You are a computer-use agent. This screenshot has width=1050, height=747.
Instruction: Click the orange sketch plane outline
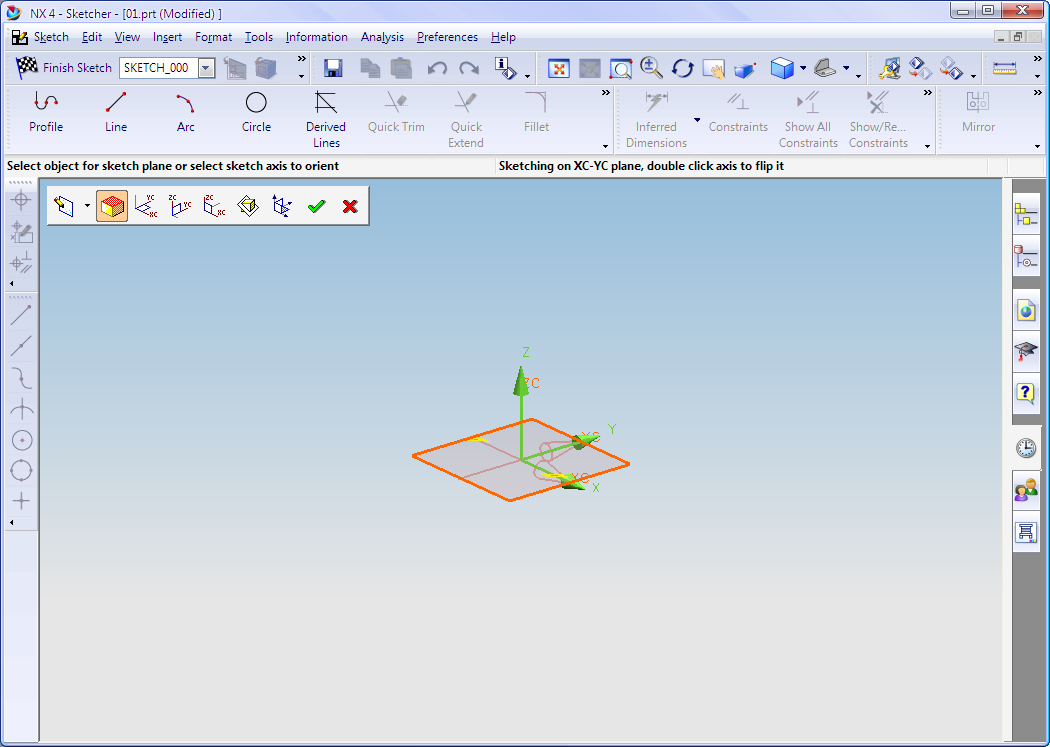click(522, 460)
